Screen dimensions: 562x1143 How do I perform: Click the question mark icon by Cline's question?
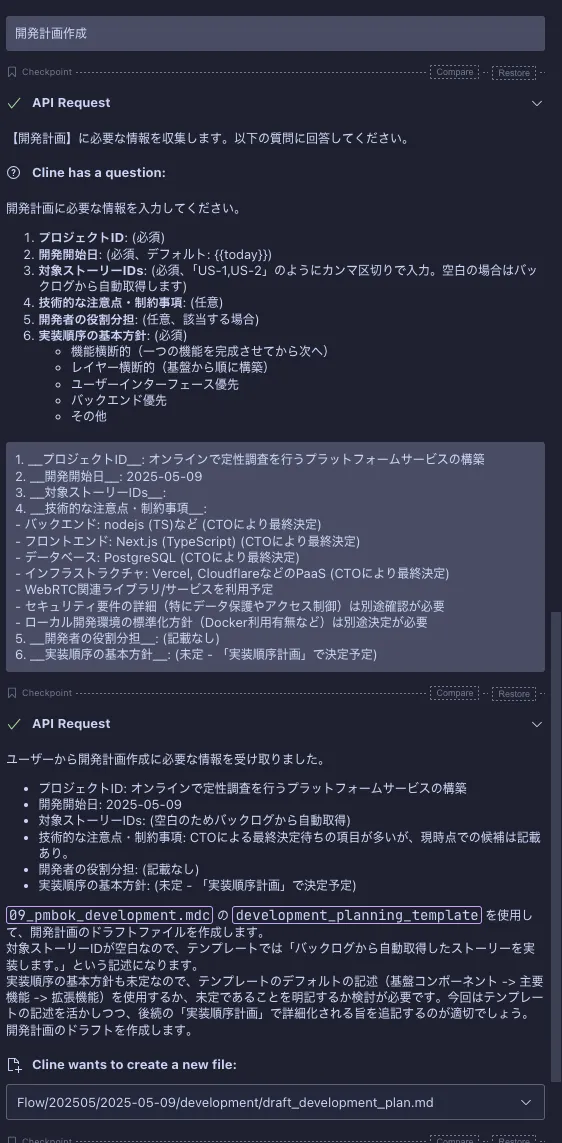point(13,173)
